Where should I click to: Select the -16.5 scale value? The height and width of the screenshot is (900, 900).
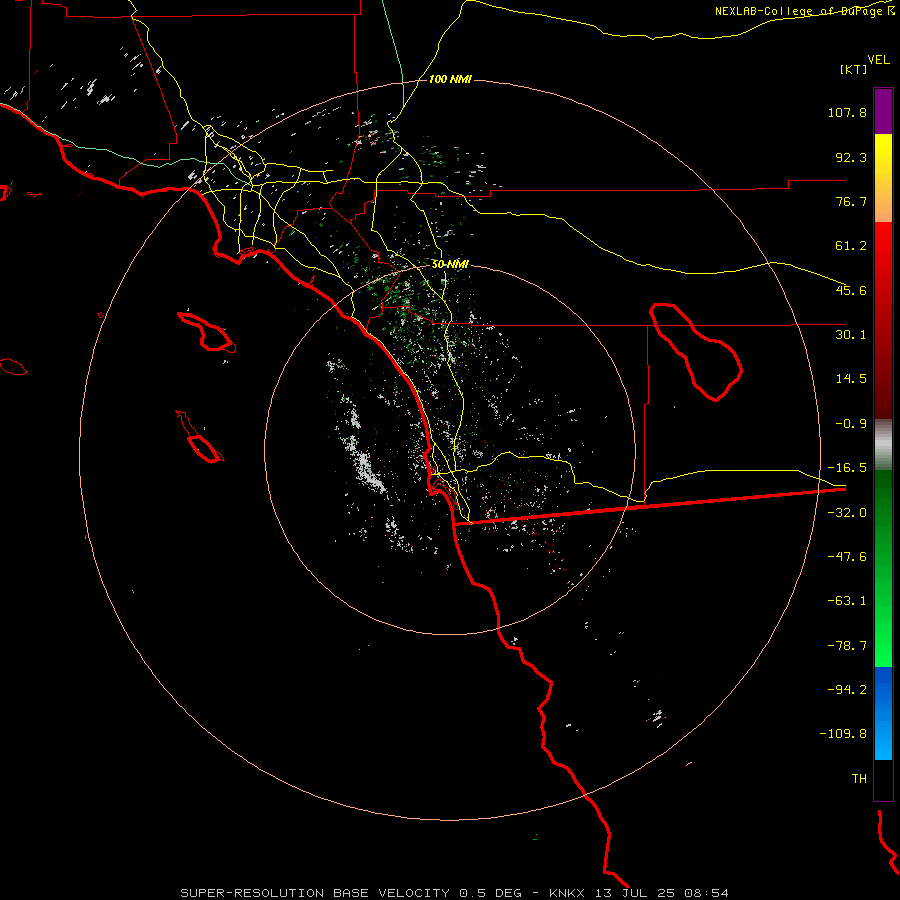point(847,468)
